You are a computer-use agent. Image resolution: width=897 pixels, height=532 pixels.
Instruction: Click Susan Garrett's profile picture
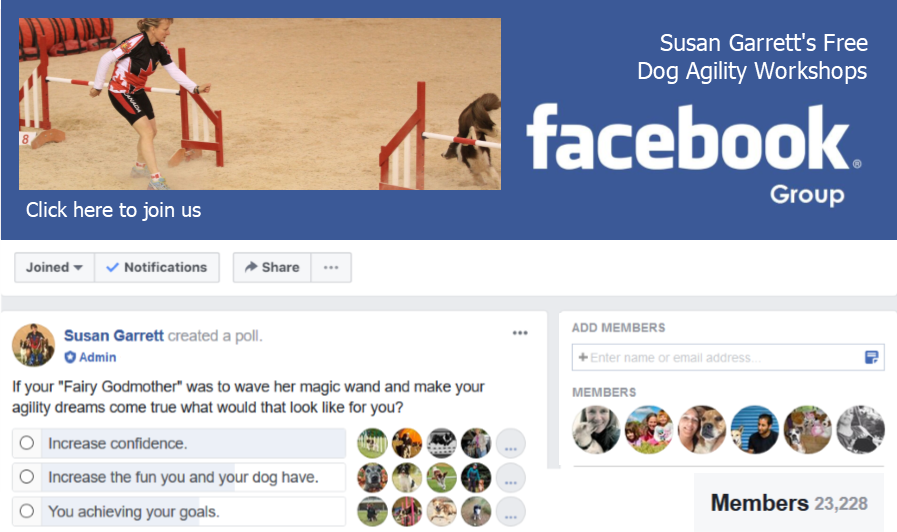point(33,345)
